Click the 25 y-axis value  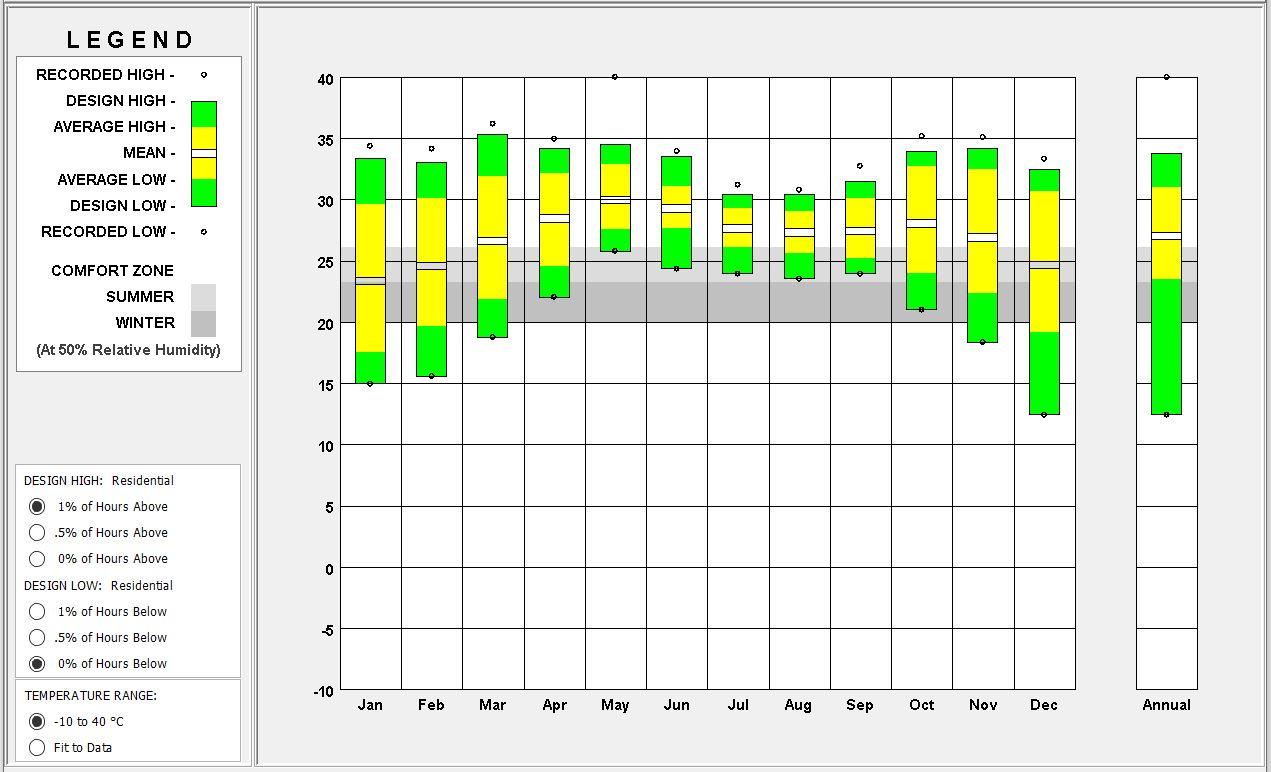point(325,263)
